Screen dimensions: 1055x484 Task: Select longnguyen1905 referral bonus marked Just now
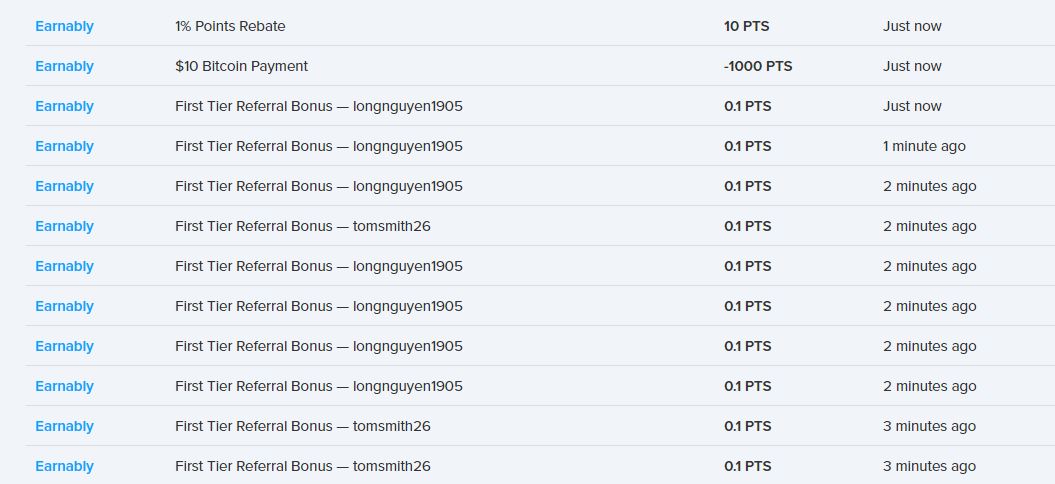[x=318, y=106]
